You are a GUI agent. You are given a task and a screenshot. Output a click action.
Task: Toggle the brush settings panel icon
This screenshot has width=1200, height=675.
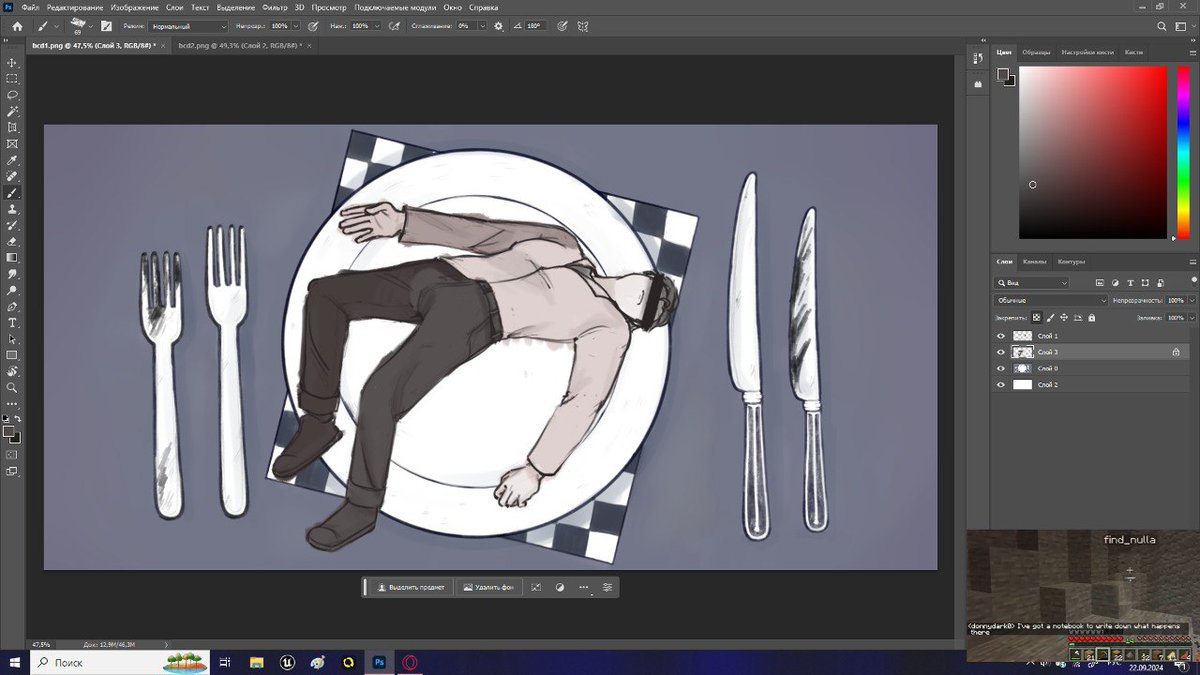105,26
